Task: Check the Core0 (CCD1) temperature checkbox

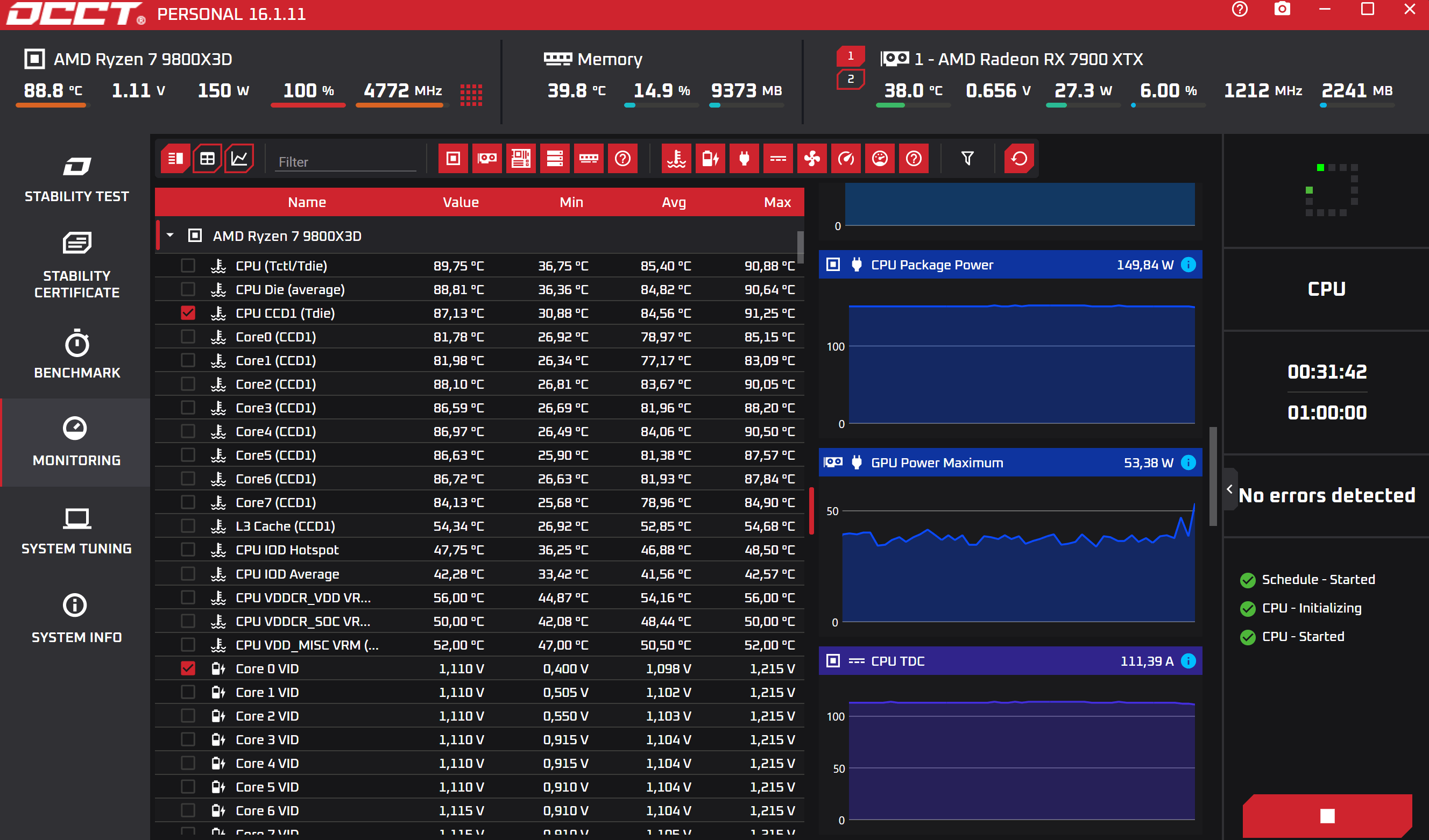Action: click(188, 337)
